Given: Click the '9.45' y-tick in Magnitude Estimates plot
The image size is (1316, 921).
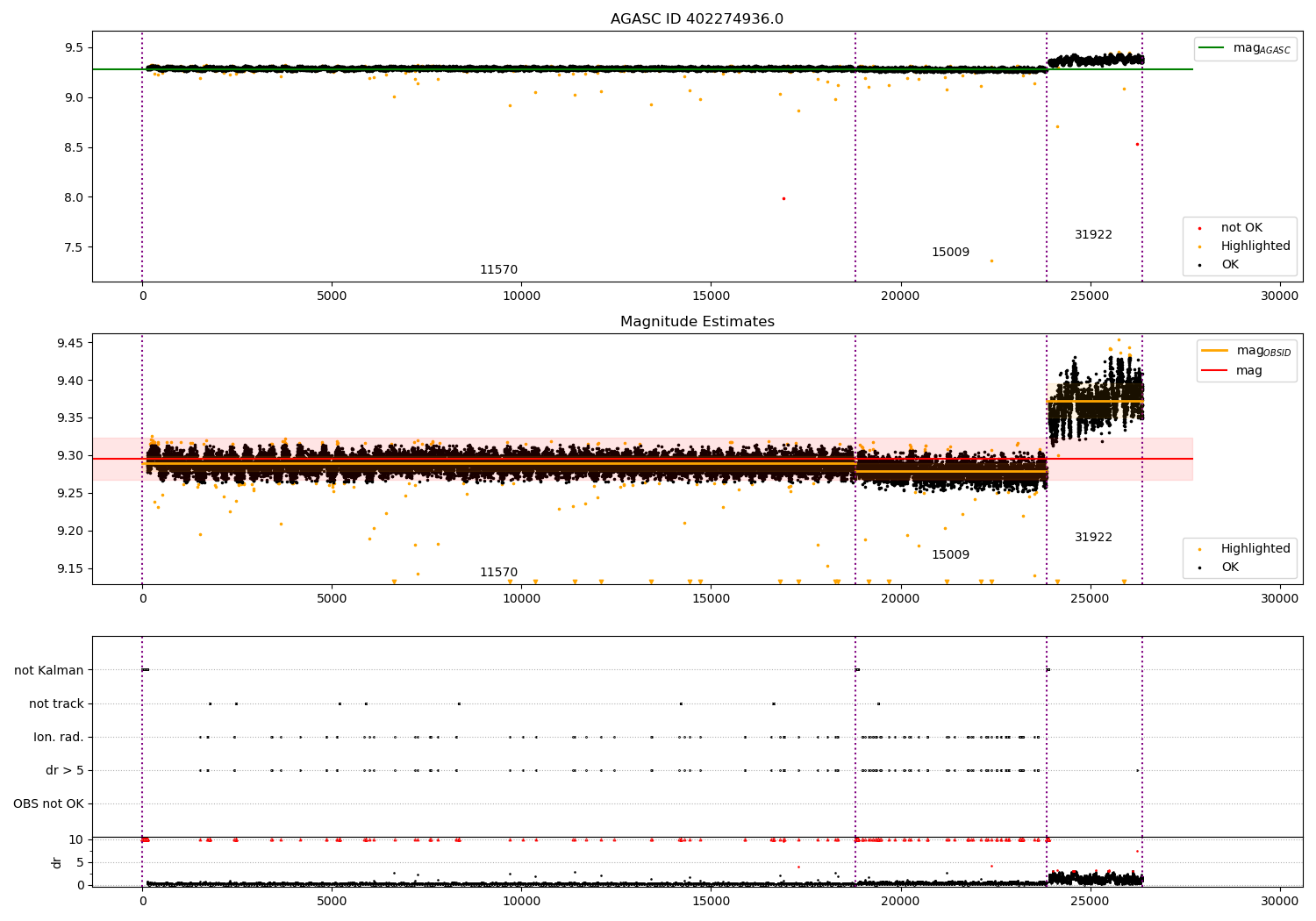Looking at the screenshot, I should (70, 343).
